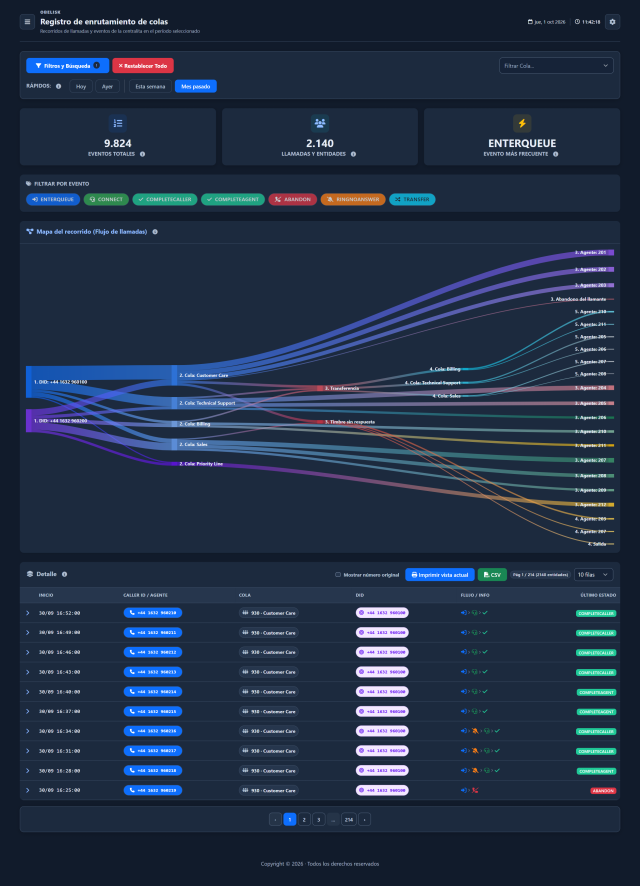Click the lightning bolt icon above ENTERQUEUE
Image resolution: width=640 pixels, height=886 pixels.
pyautogui.click(x=522, y=123)
